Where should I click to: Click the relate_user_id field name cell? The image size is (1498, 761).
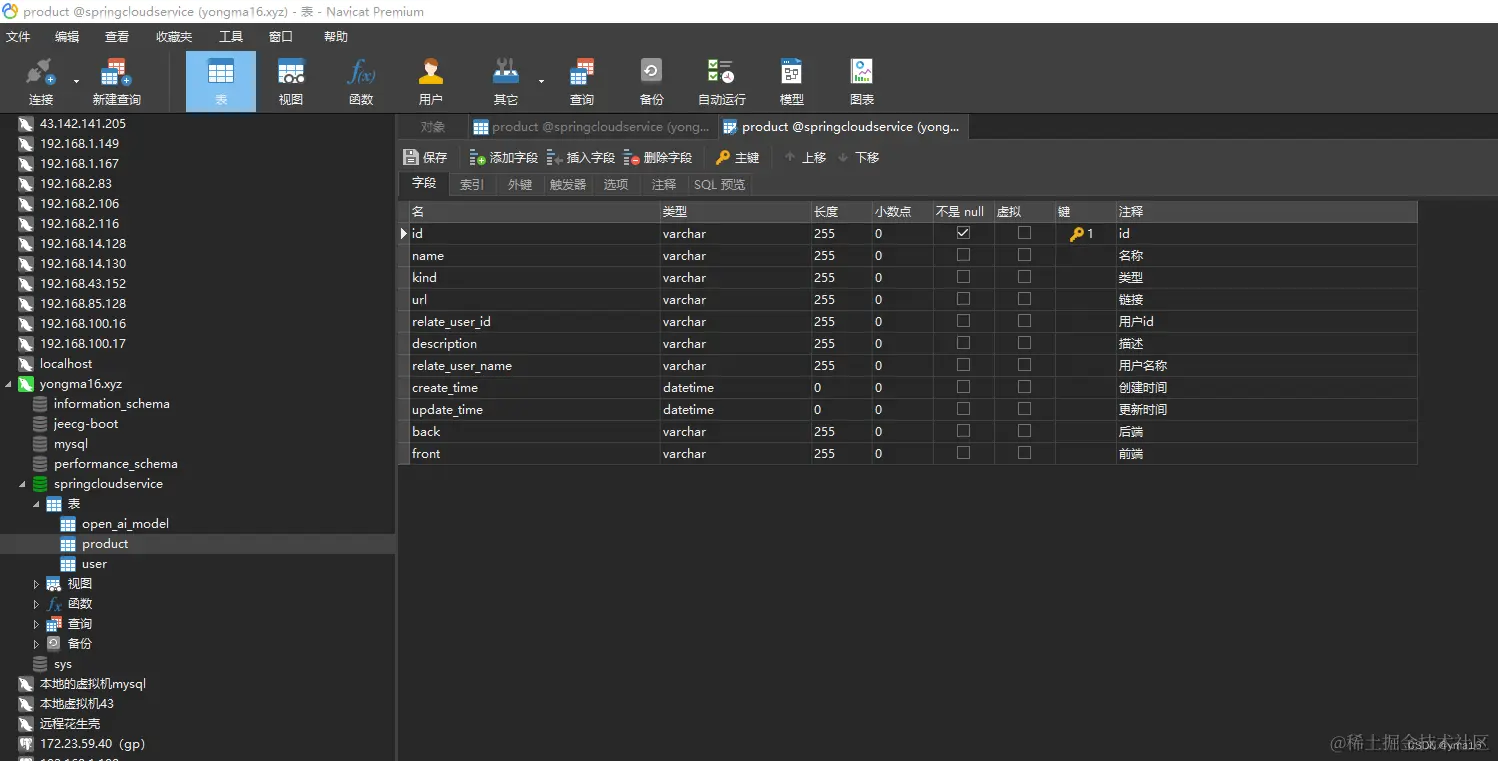tap(535, 322)
